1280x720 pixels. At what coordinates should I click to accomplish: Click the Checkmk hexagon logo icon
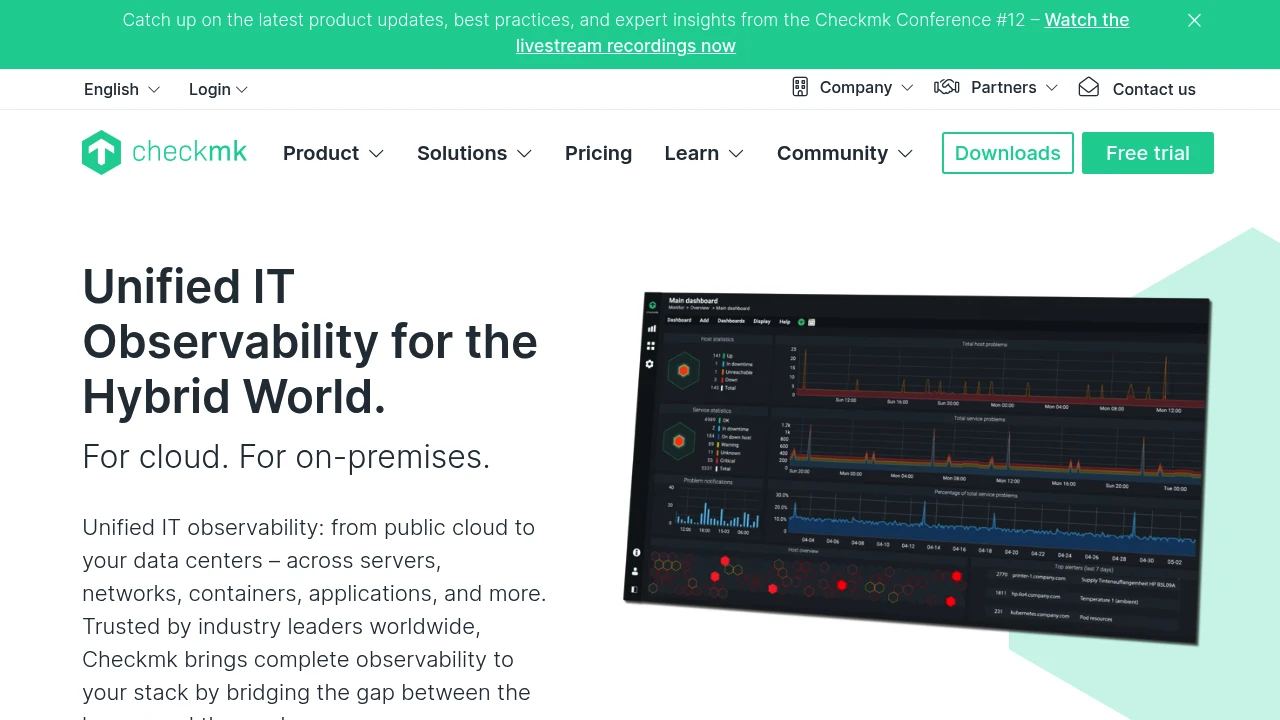click(x=101, y=152)
